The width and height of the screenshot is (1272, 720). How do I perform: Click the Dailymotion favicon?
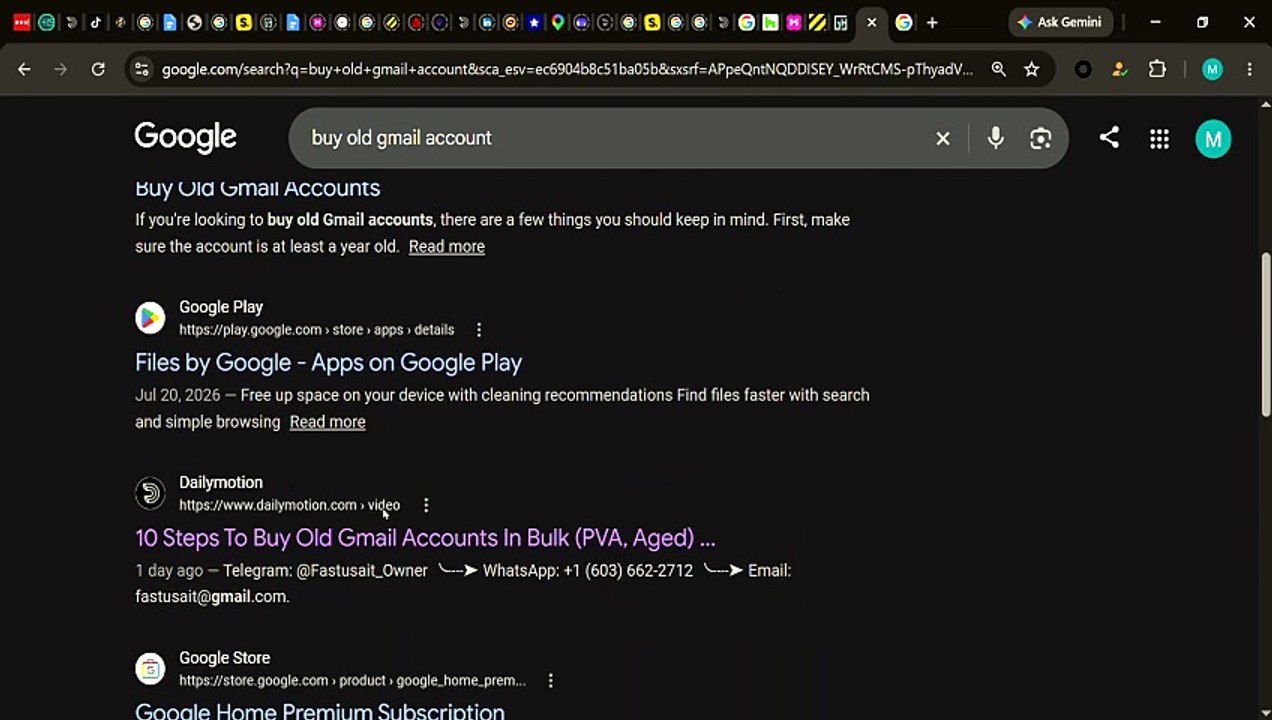(x=150, y=493)
